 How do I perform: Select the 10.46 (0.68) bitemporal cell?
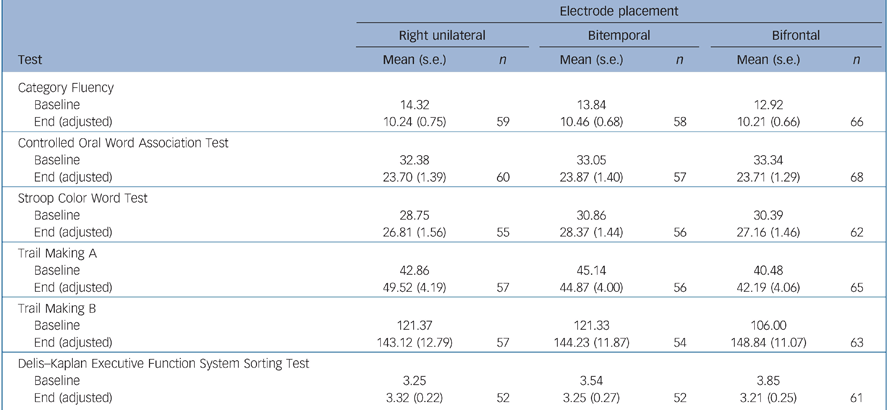[598, 121]
